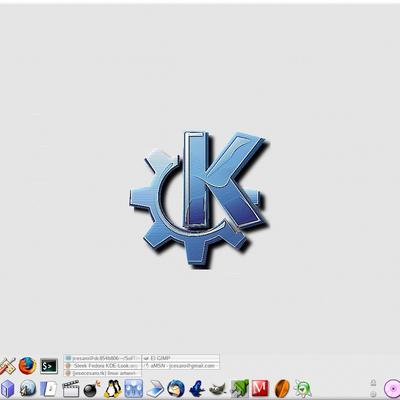Screen dimensions: 400x400
Task: Open the highlighted blue square panel icon
Action: click(x=134, y=388)
